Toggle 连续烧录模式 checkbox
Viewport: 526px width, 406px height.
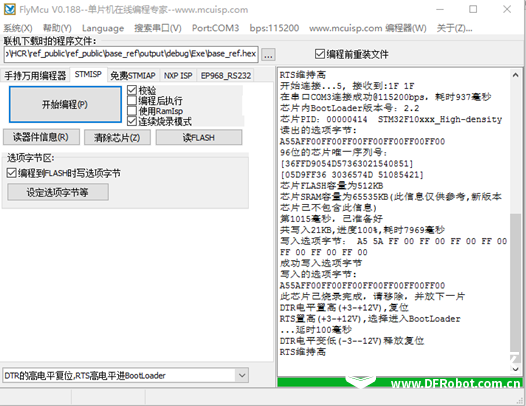pos(160,121)
